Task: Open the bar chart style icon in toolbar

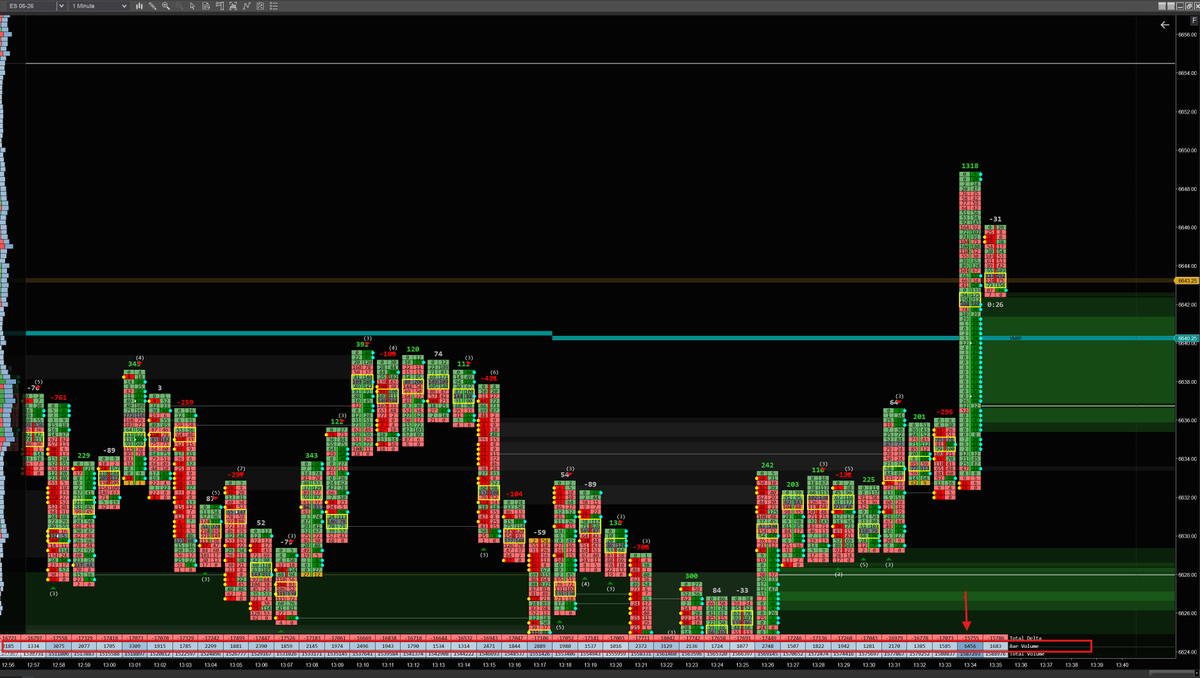Action: pyautogui.click(x=139, y=6)
